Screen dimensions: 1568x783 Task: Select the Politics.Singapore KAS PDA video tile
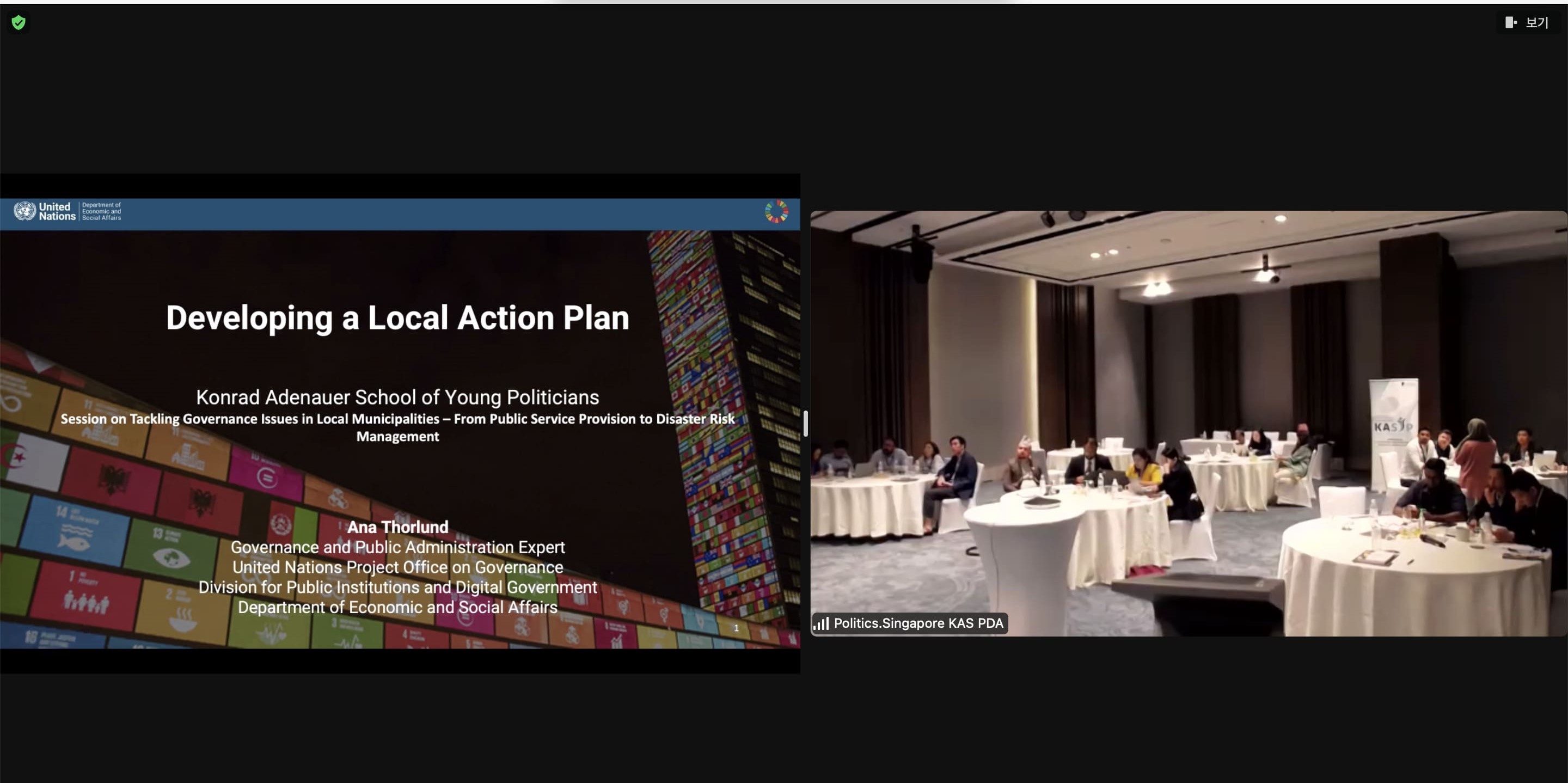pyautogui.click(x=1188, y=423)
